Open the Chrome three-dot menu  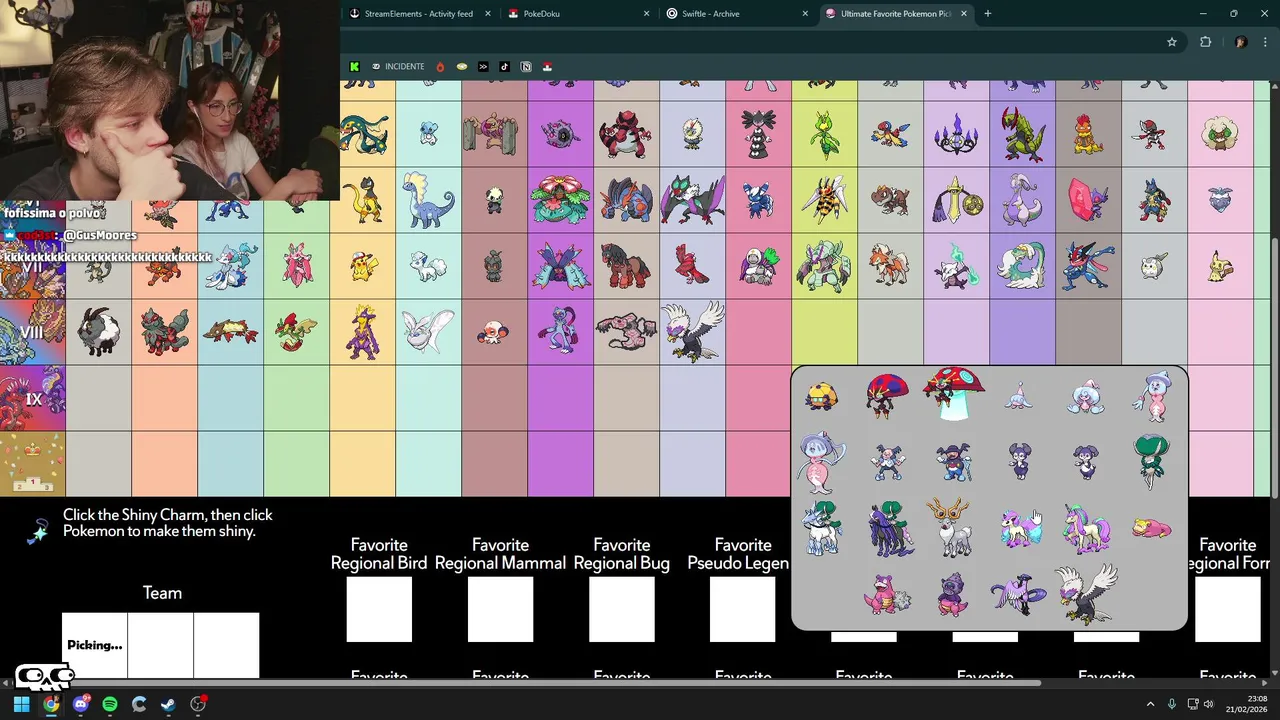point(1266,42)
